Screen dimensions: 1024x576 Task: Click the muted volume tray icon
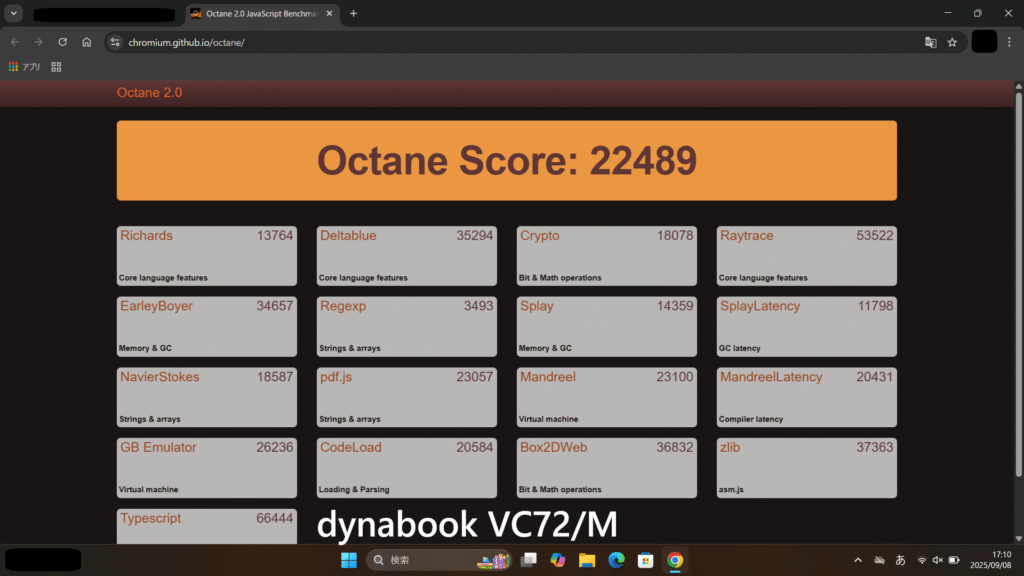coord(938,560)
